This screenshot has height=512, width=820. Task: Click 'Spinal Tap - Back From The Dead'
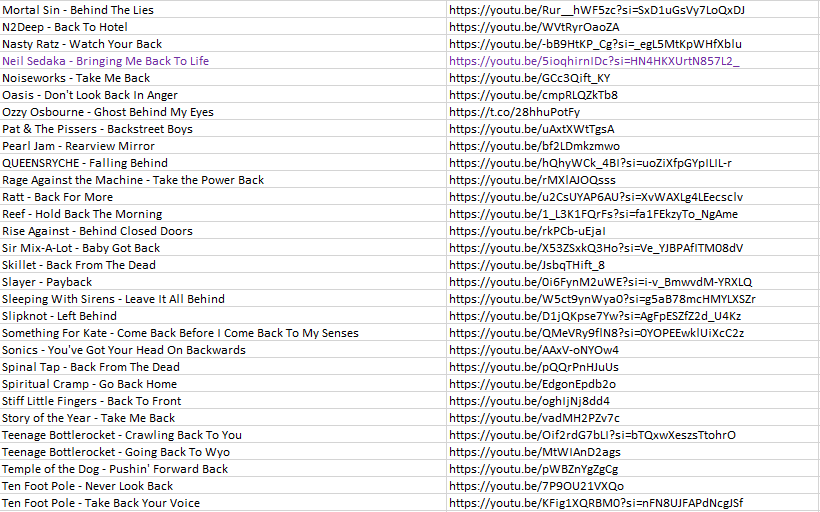[x=223, y=367]
